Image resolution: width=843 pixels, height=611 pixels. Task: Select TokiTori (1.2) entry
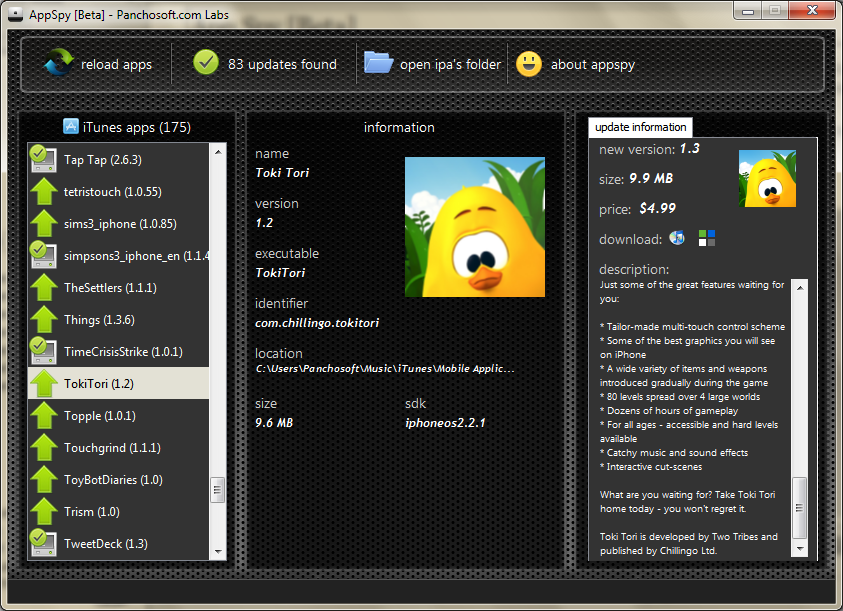(119, 383)
